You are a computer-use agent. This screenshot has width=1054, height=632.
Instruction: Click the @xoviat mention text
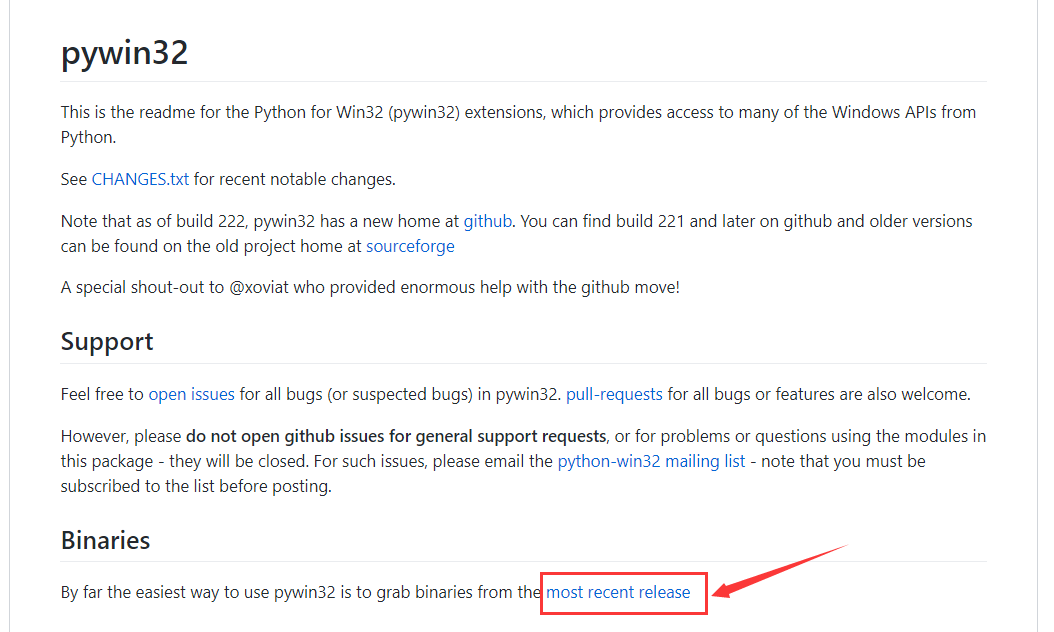tap(259, 288)
